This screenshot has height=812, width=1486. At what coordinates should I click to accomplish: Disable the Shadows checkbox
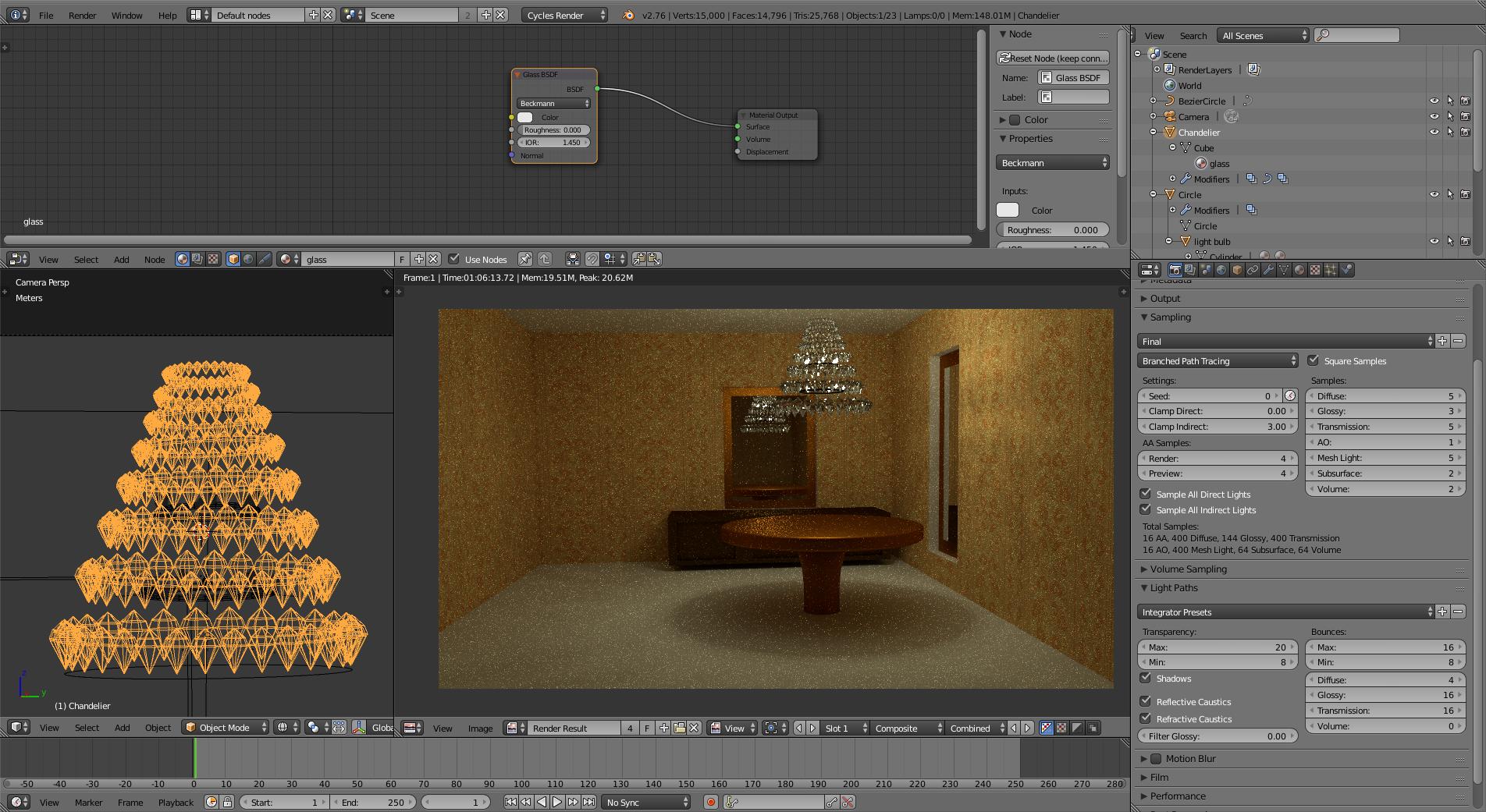click(1146, 678)
